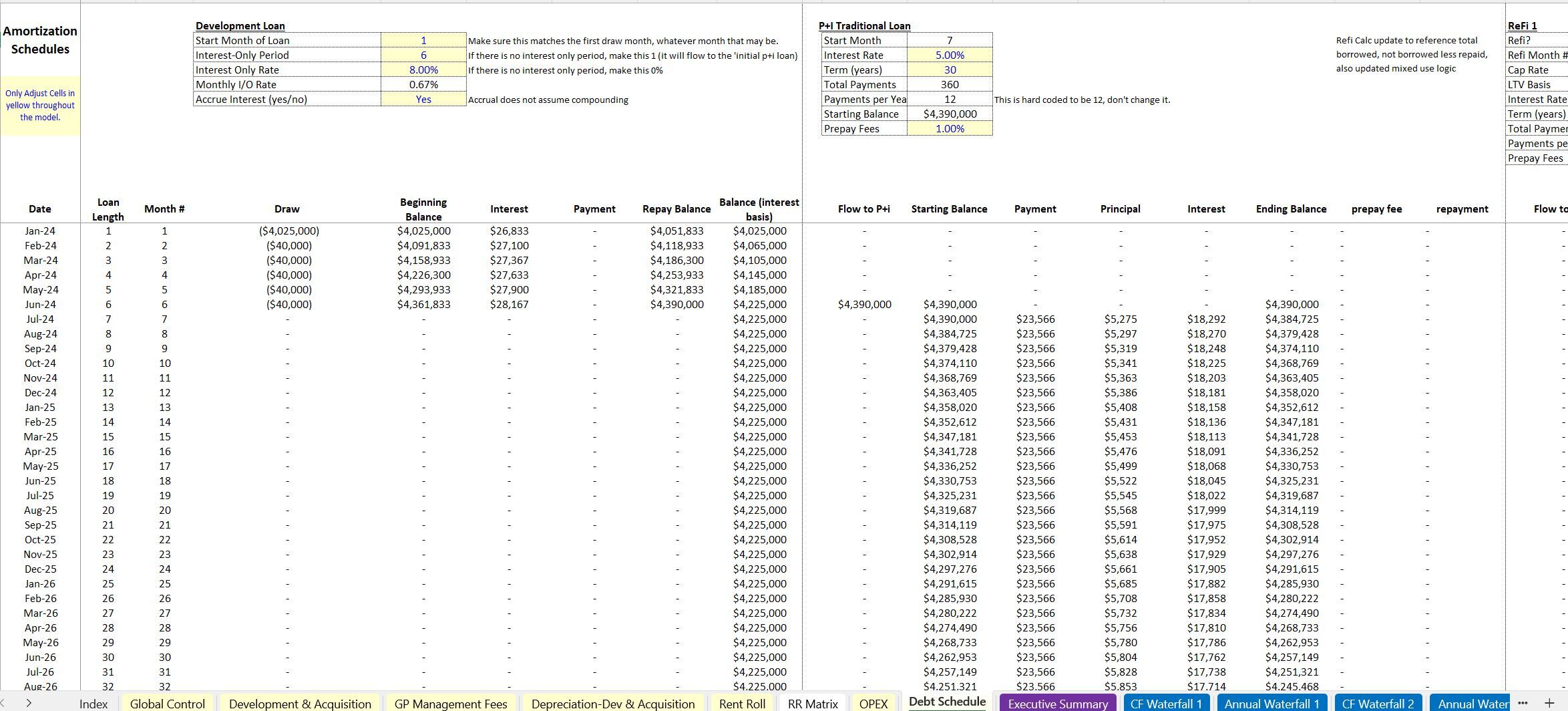
Task: Select Jun-24 repay balance $4,390,000 cell
Action: click(676, 305)
